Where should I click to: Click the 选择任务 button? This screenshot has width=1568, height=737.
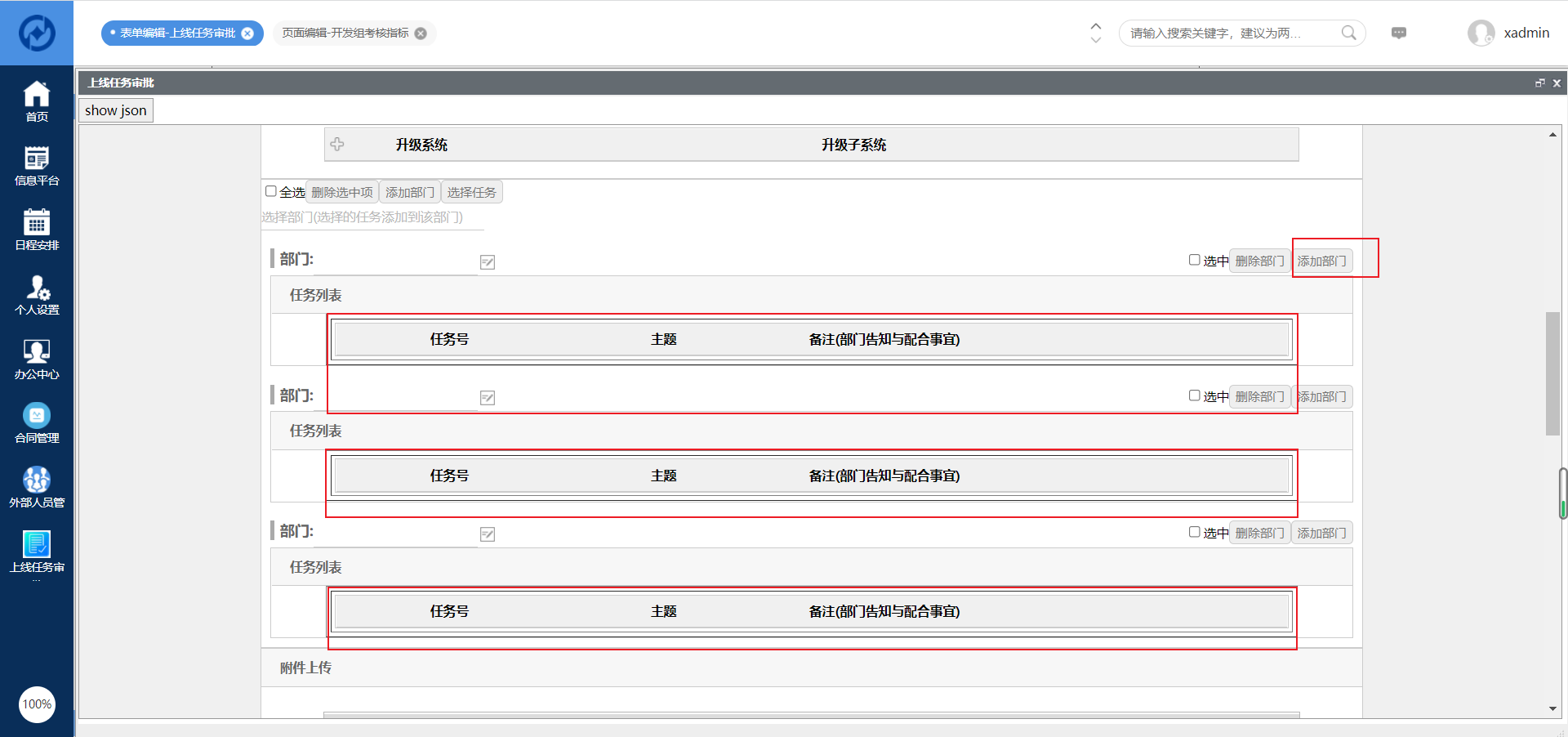[x=472, y=192]
